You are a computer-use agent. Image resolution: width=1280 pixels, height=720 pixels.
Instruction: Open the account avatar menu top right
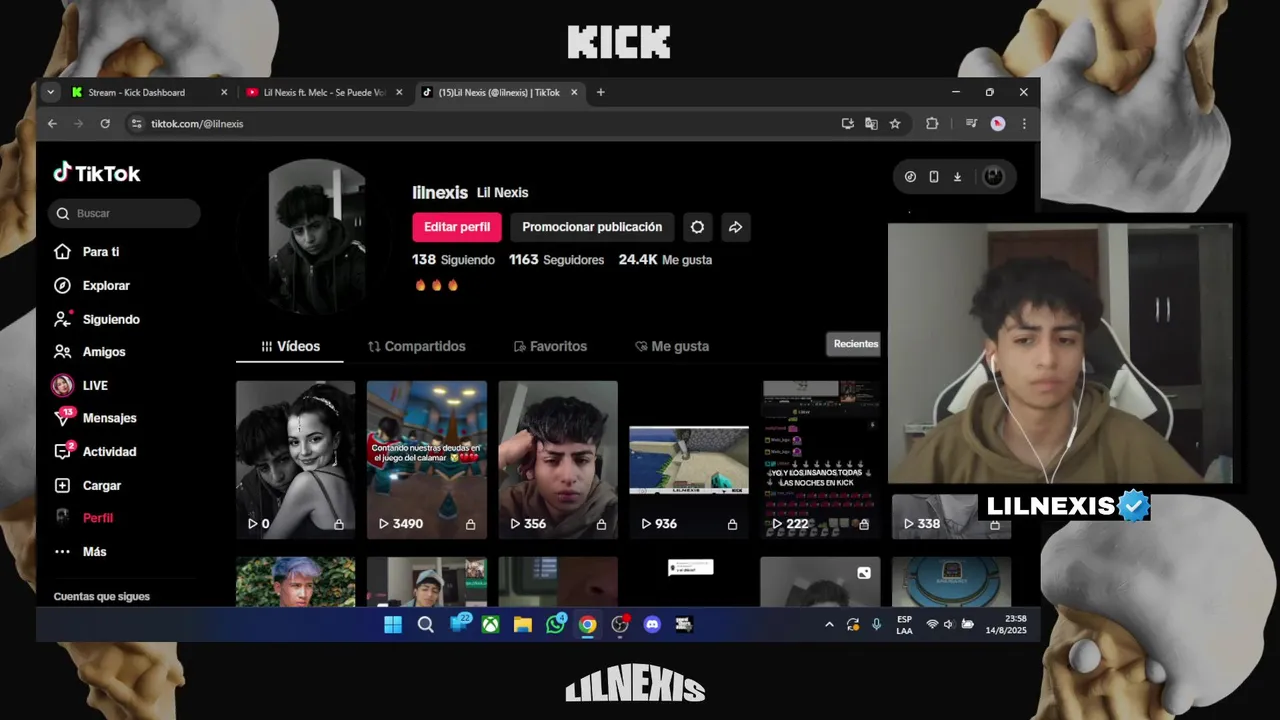pyautogui.click(x=993, y=176)
